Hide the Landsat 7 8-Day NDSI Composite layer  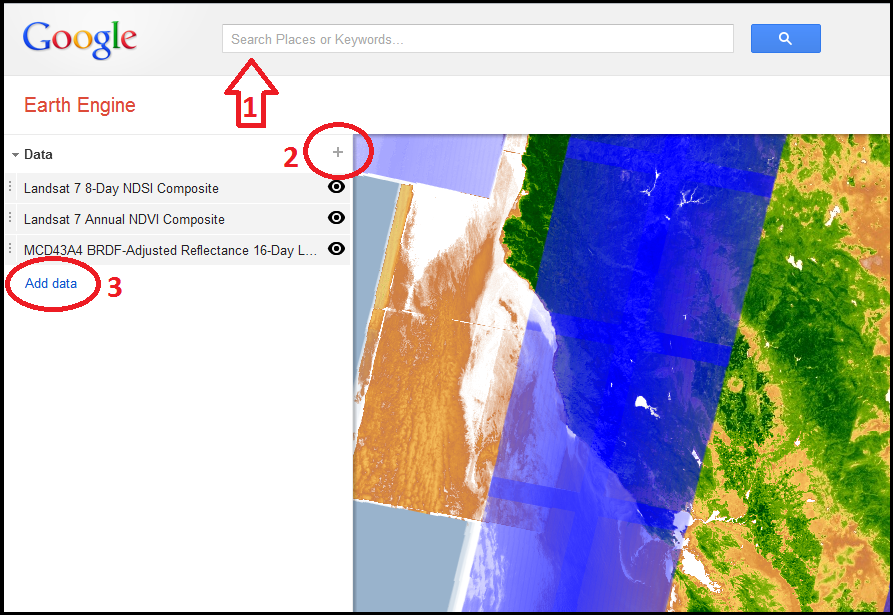(x=337, y=187)
